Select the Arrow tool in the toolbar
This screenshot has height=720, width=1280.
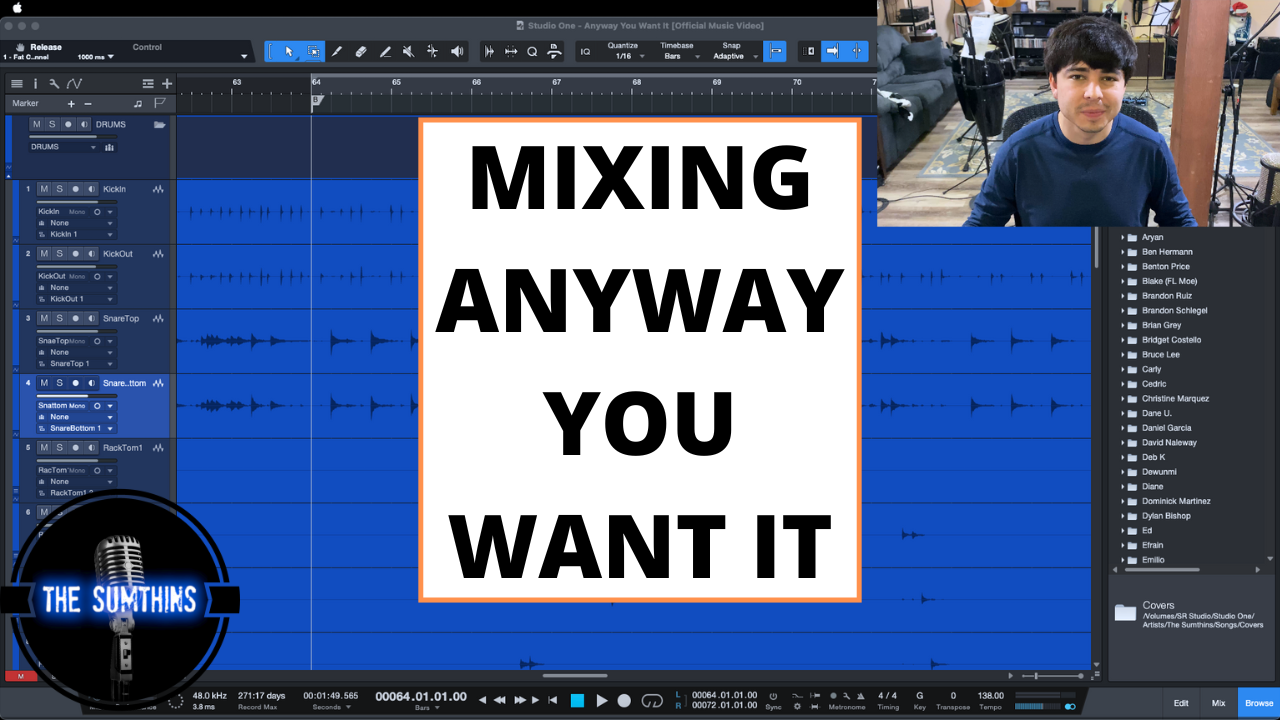(289, 51)
